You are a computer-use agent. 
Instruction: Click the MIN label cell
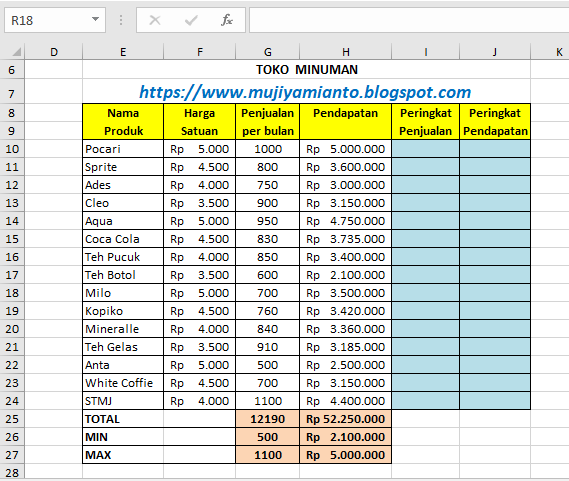tap(123, 437)
